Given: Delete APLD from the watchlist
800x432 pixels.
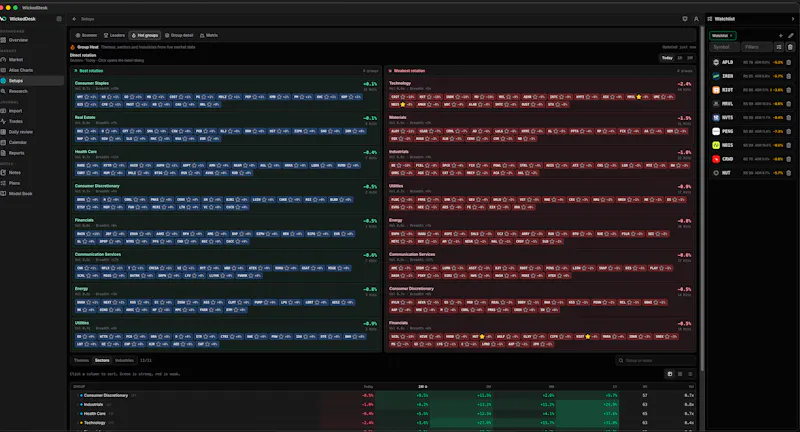Looking at the screenshot, I should coord(789,62).
